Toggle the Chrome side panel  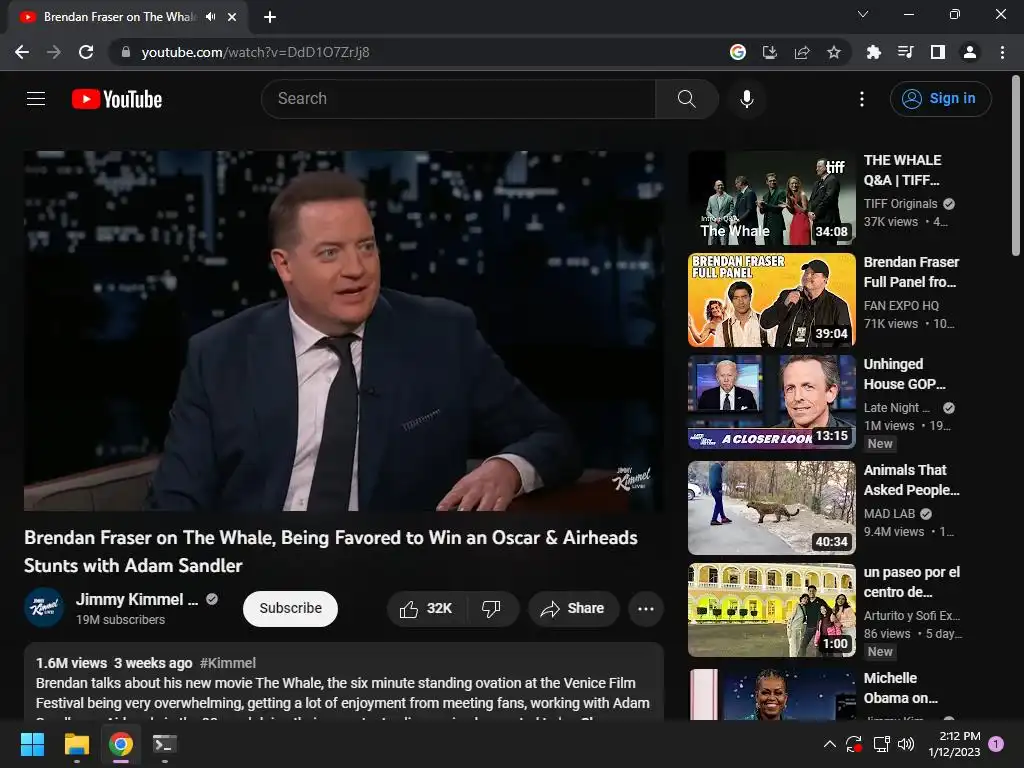[938, 52]
